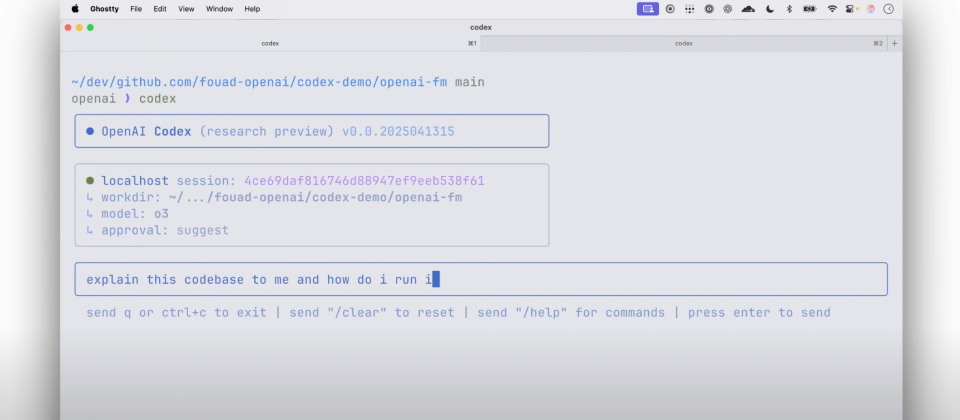
Task: Add a new terminal tab
Action: point(894,43)
